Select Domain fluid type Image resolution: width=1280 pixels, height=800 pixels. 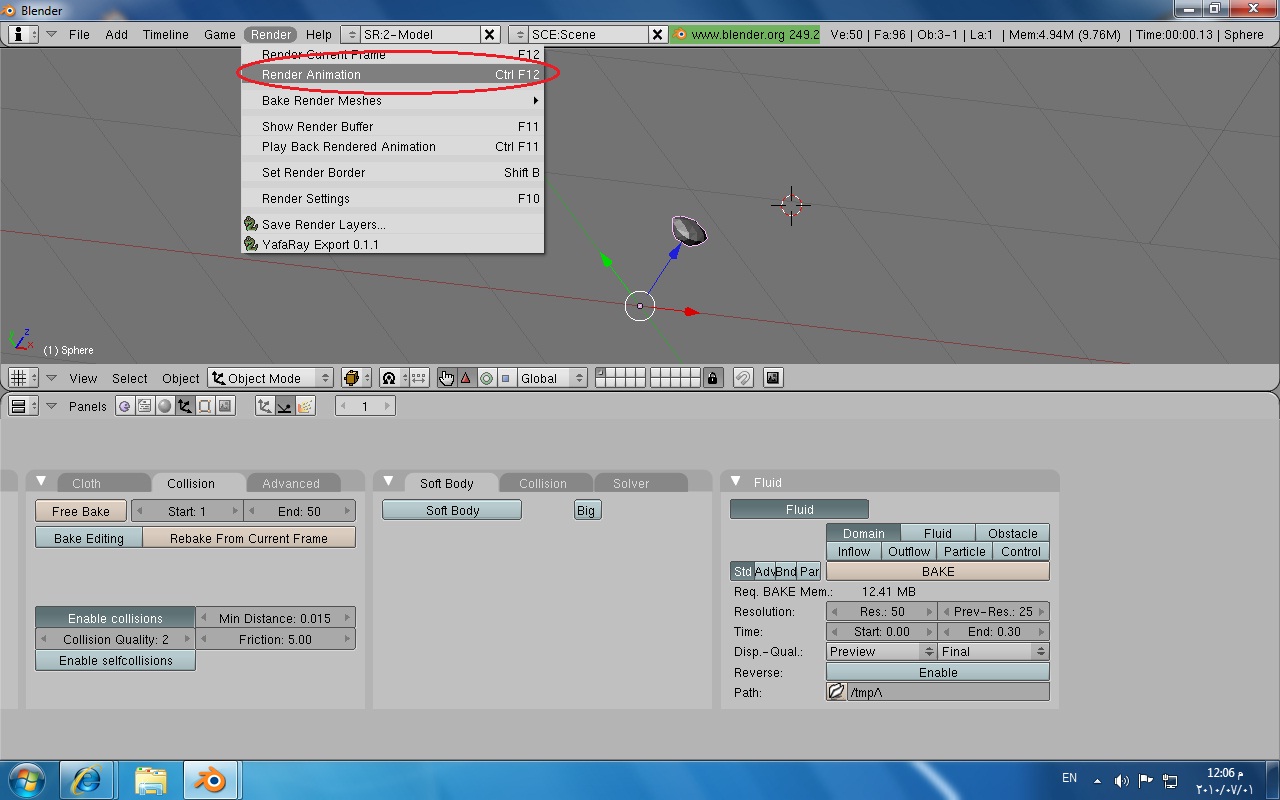tap(863, 533)
